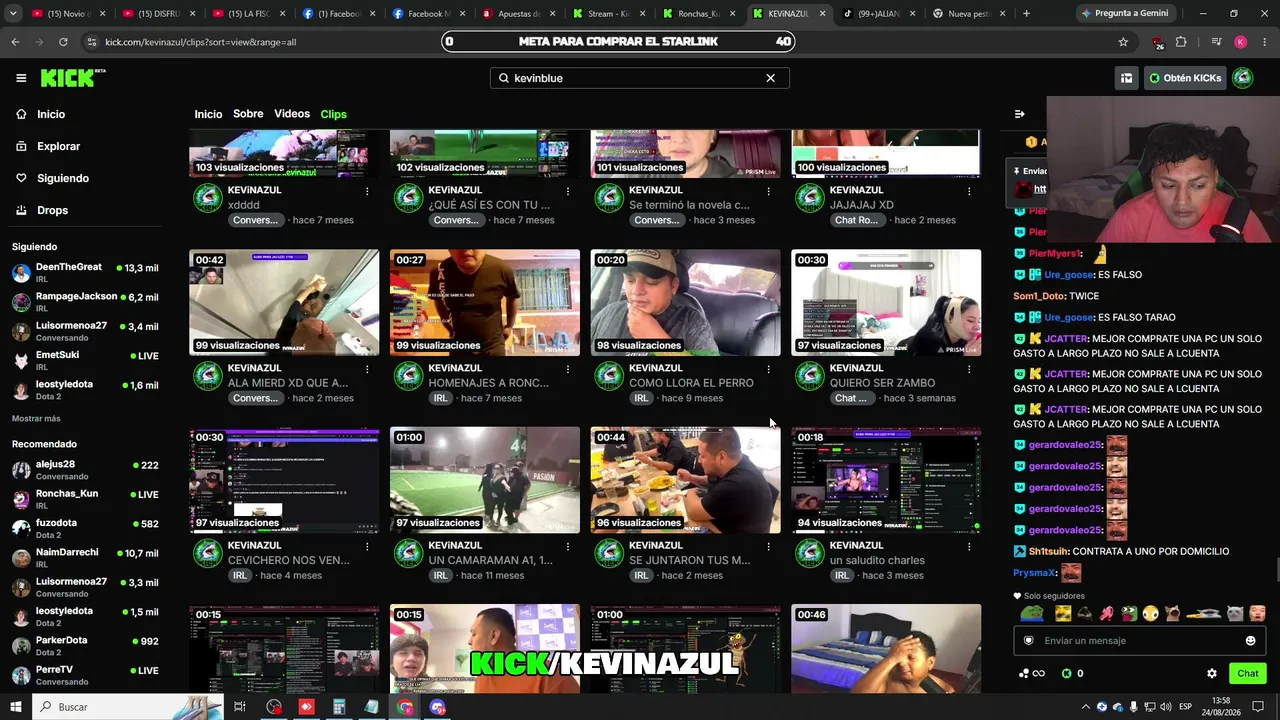The width and height of the screenshot is (1280, 720).
Task: Click the browser address bar URL
Action: [x=200, y=42]
